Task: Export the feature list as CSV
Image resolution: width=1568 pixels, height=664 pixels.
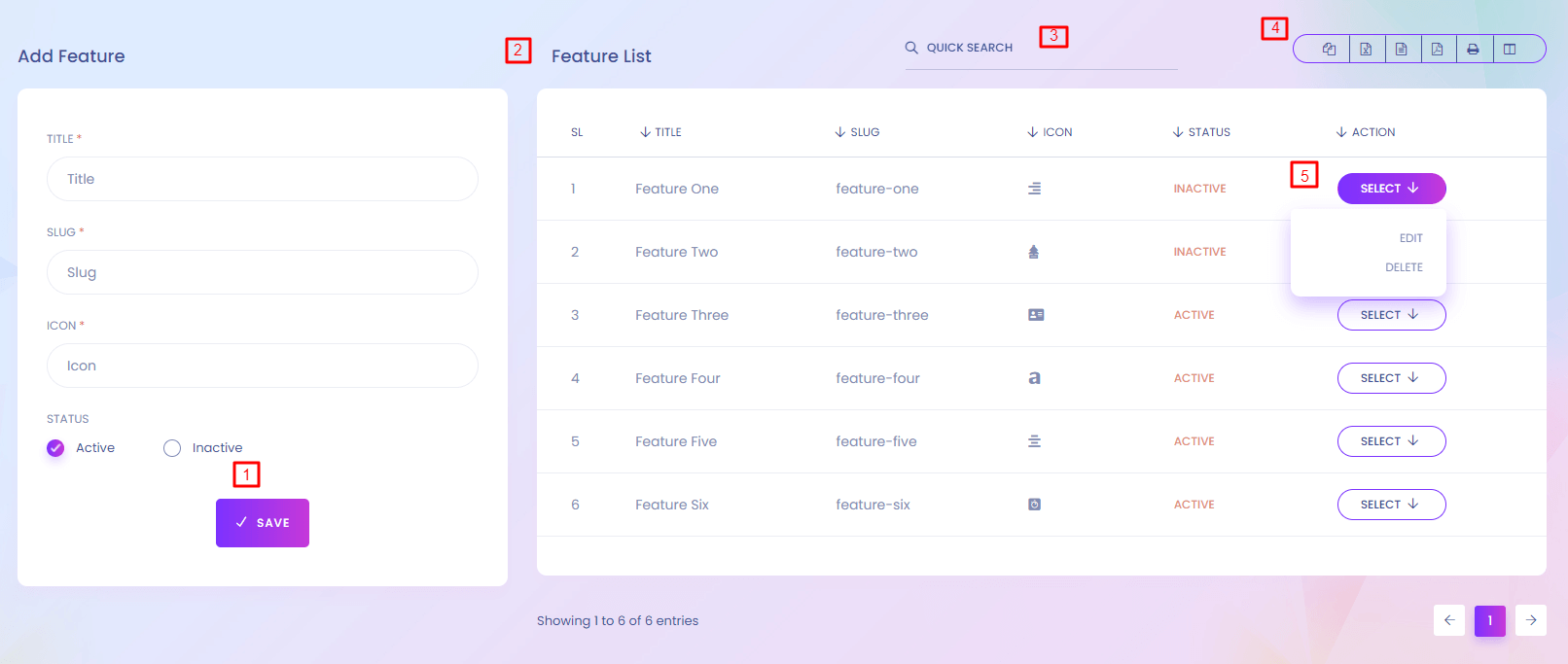Action: (1402, 50)
